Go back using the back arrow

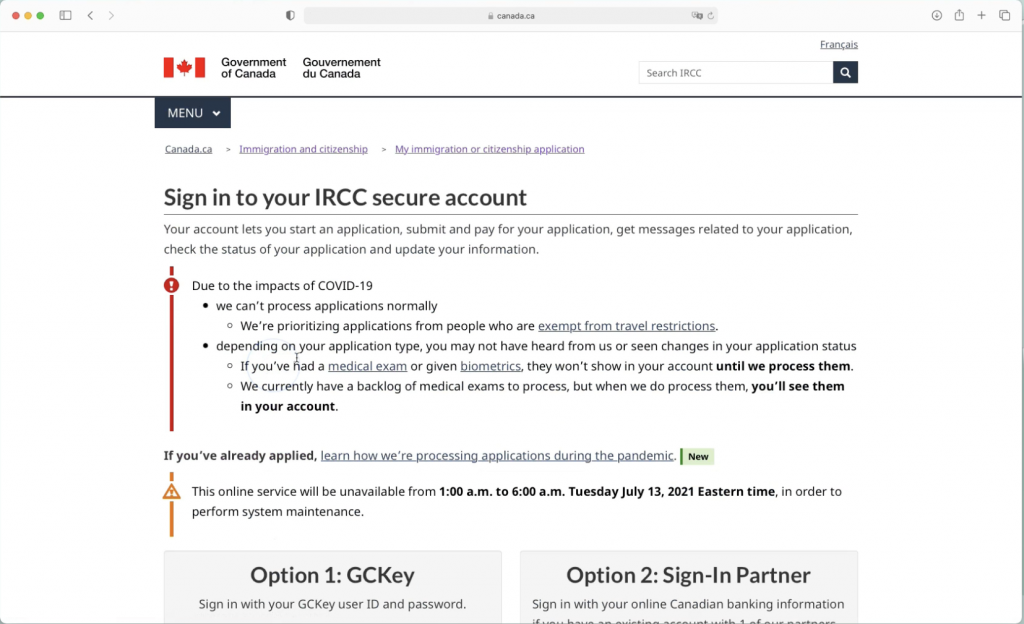point(90,16)
